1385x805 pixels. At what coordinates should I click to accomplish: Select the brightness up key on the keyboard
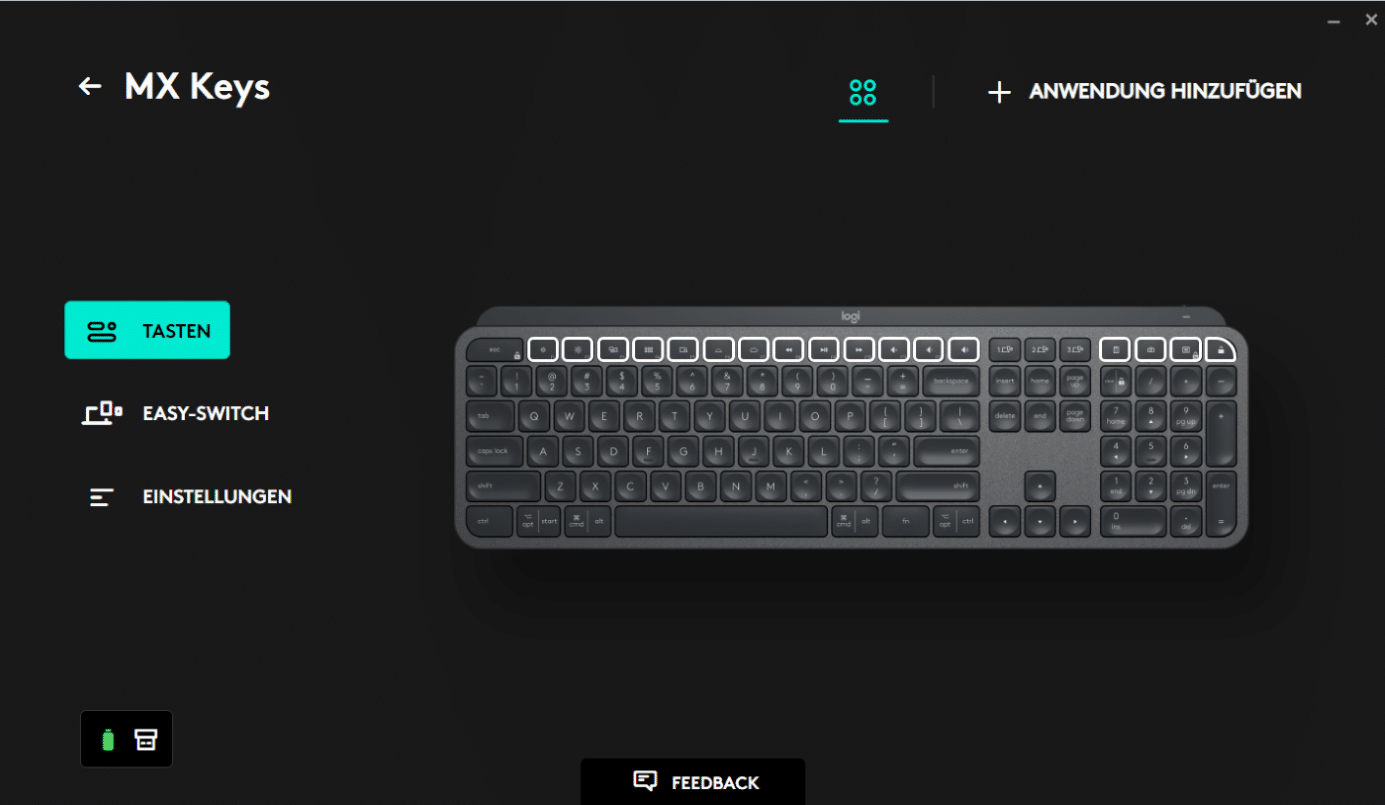point(578,349)
